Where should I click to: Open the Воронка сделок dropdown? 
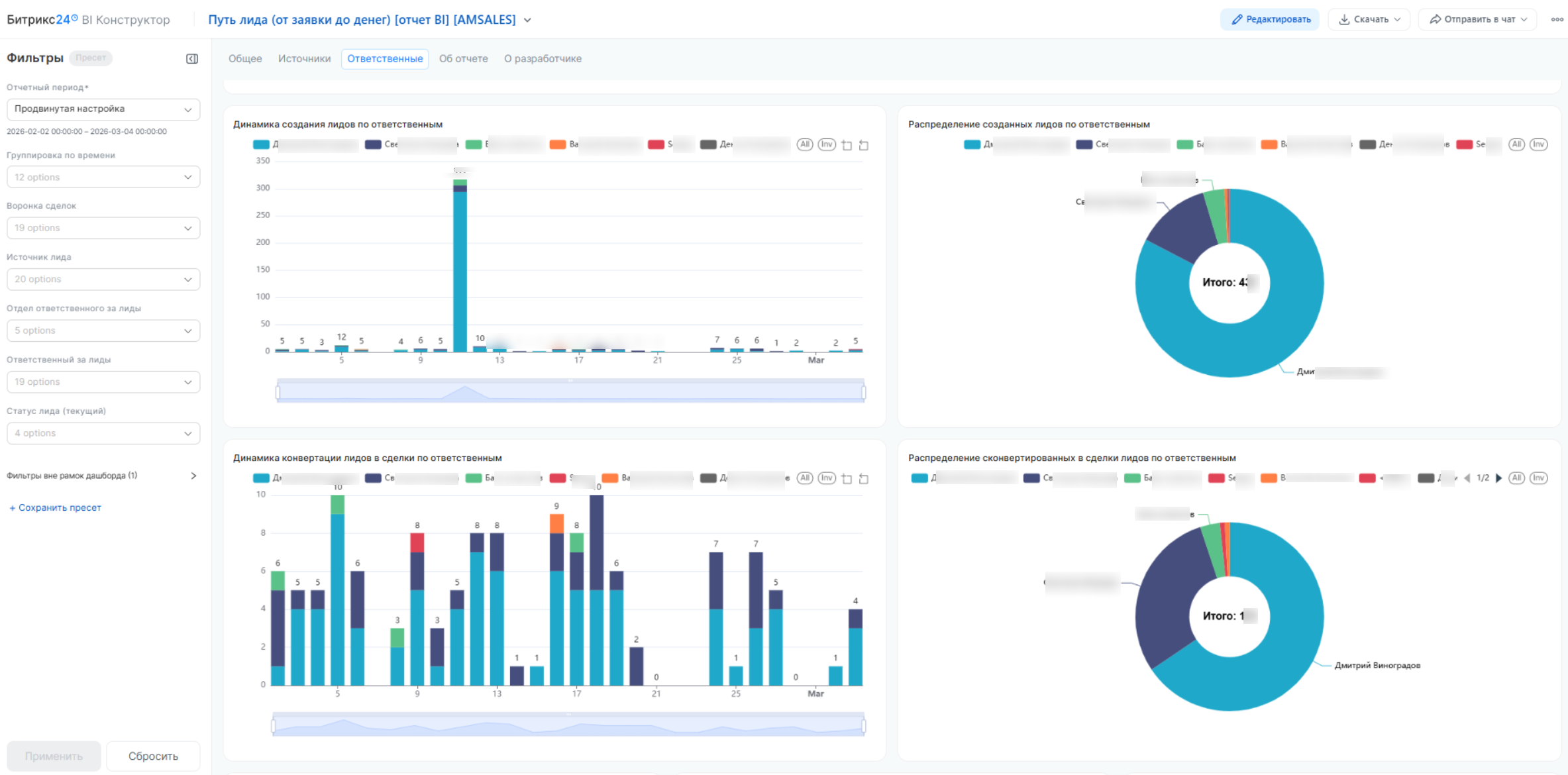coord(103,228)
